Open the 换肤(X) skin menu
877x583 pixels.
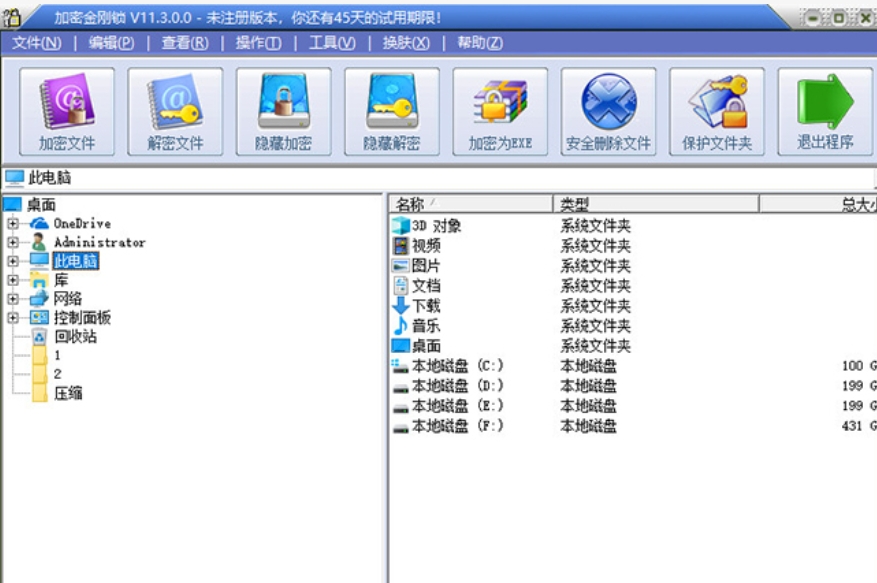coord(406,43)
